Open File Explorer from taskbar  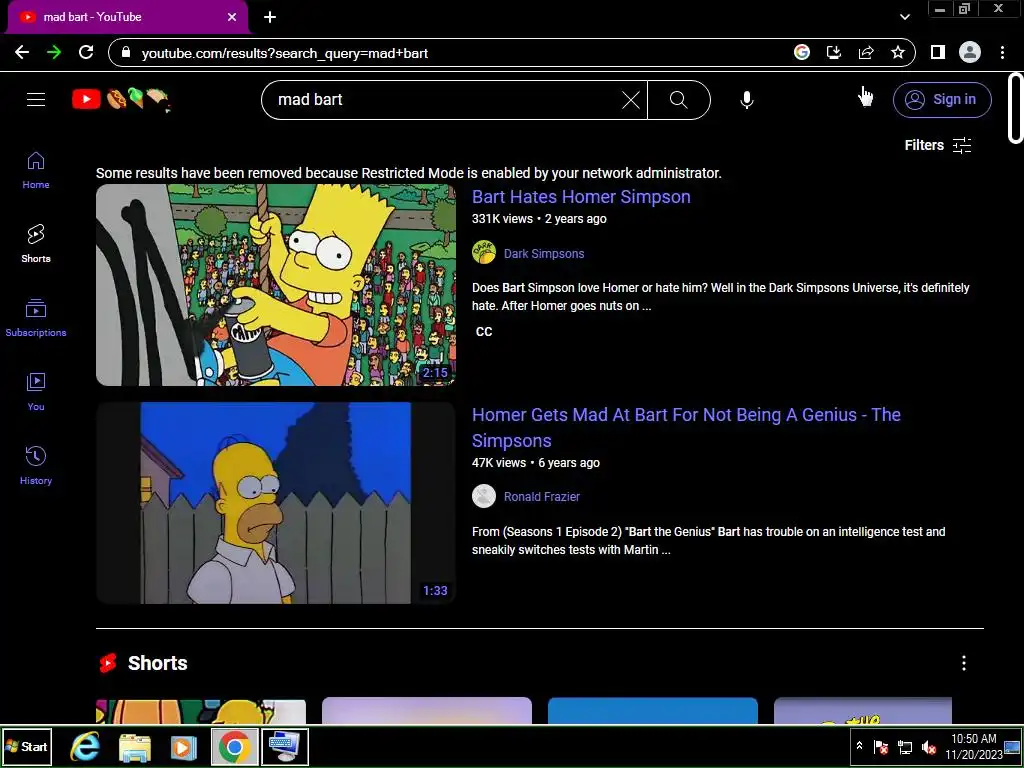click(135, 746)
